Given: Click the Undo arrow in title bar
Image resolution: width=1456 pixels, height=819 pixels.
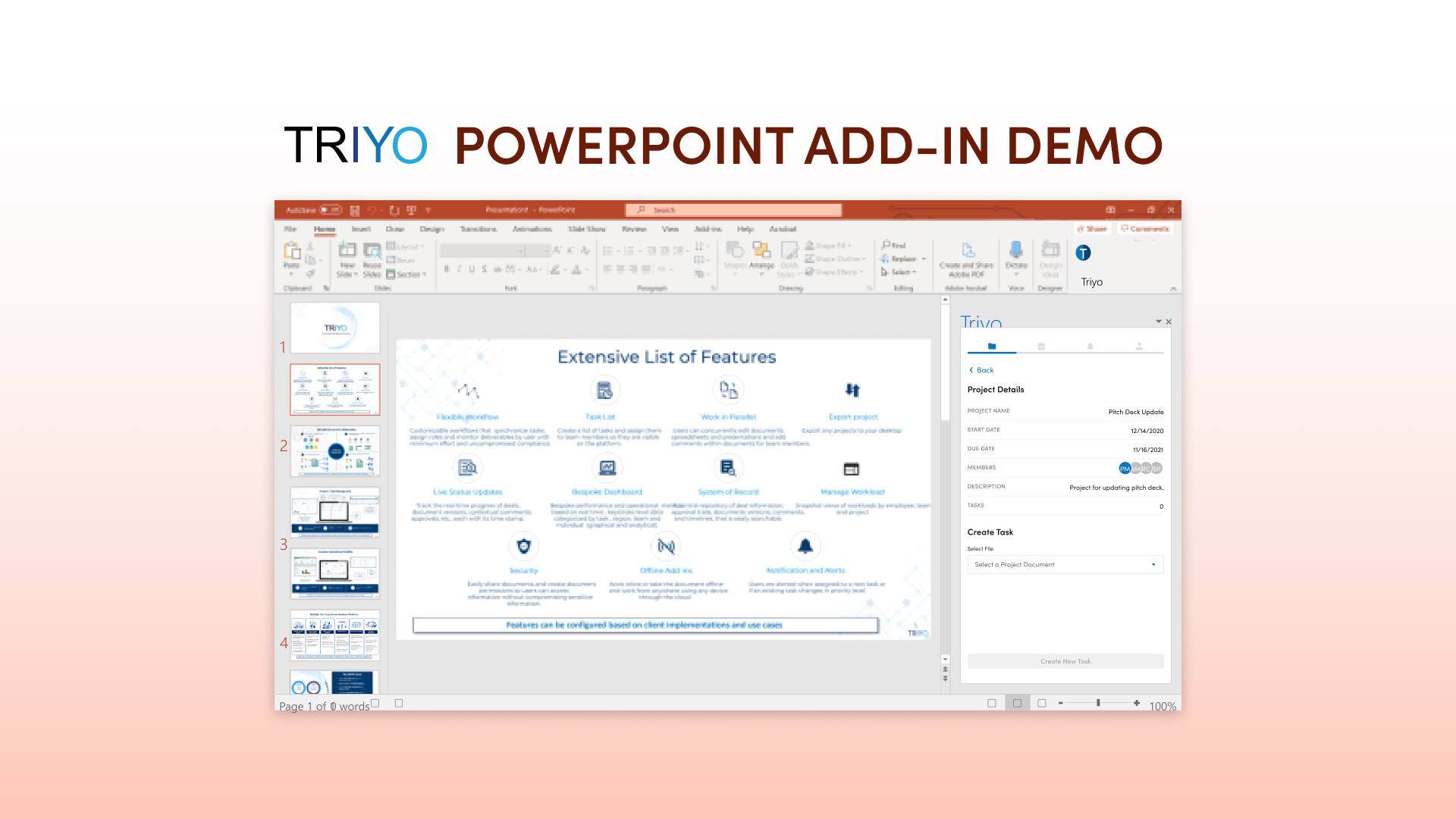Looking at the screenshot, I should (372, 210).
